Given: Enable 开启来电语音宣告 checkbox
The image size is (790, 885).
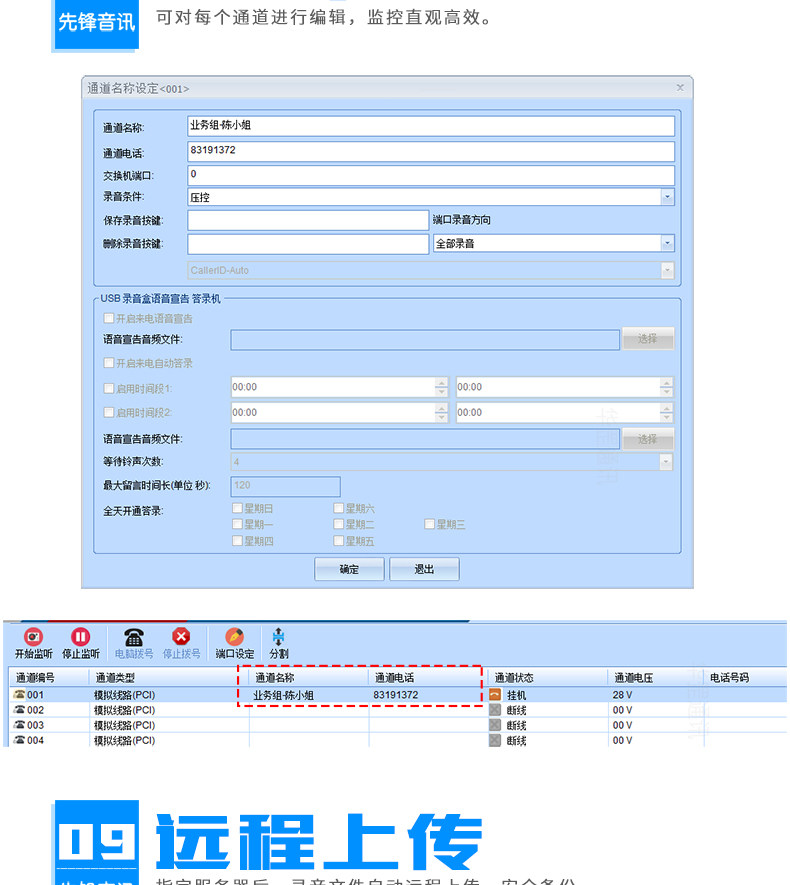Looking at the screenshot, I should coord(109,318).
